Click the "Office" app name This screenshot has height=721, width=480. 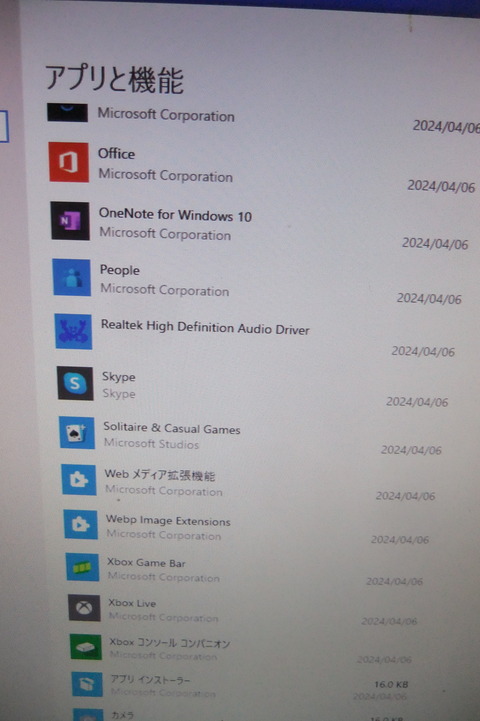(116, 154)
